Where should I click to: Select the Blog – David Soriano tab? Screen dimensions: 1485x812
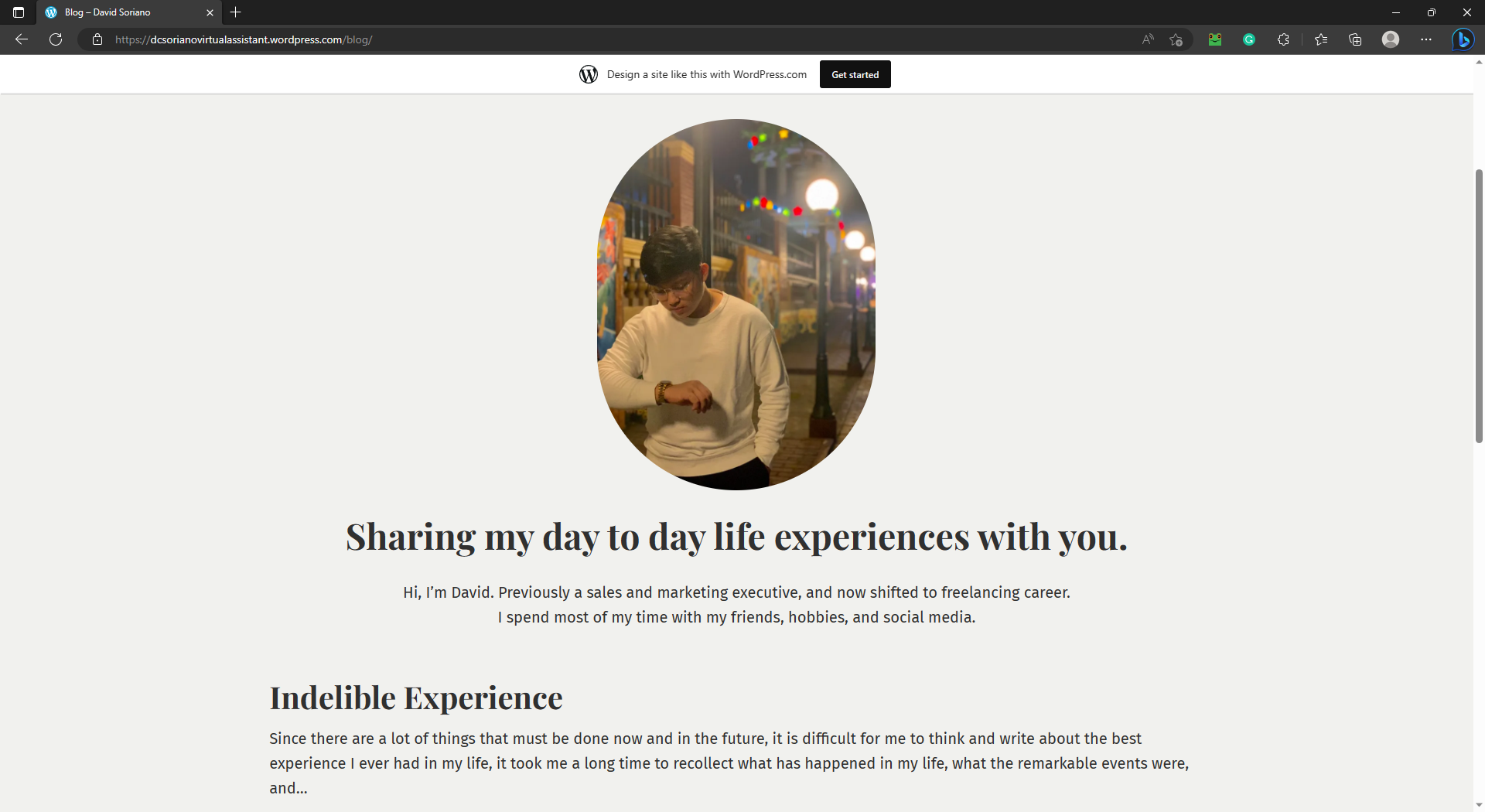point(124,12)
